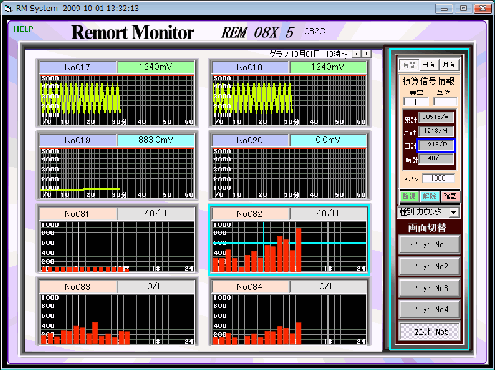Image resolution: width=495 pixels, height=370 pixels.
Task: Close the RM System window
Action: pyautogui.click(x=482, y=8)
